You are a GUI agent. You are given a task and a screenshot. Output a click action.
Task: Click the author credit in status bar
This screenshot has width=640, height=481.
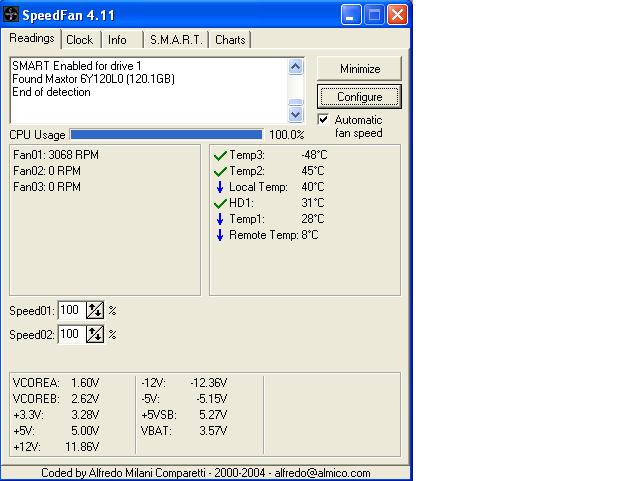206,473
